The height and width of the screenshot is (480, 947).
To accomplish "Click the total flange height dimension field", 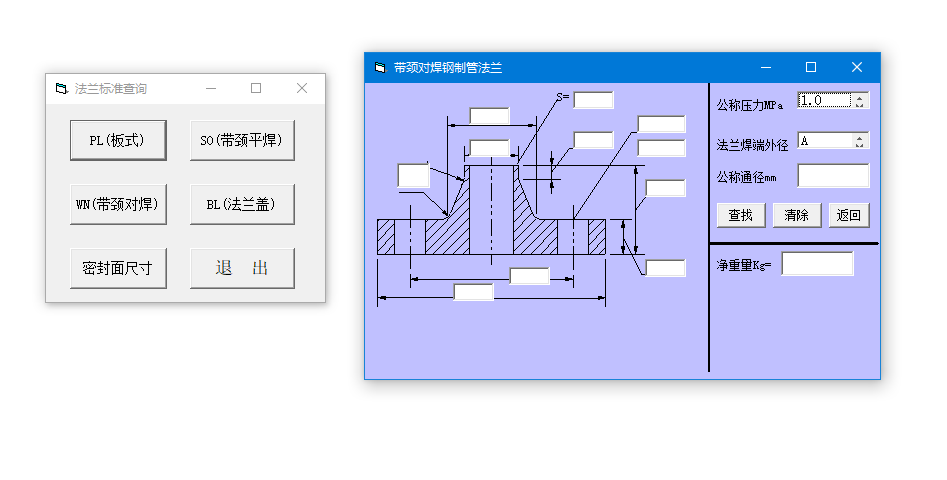I will click(x=666, y=188).
